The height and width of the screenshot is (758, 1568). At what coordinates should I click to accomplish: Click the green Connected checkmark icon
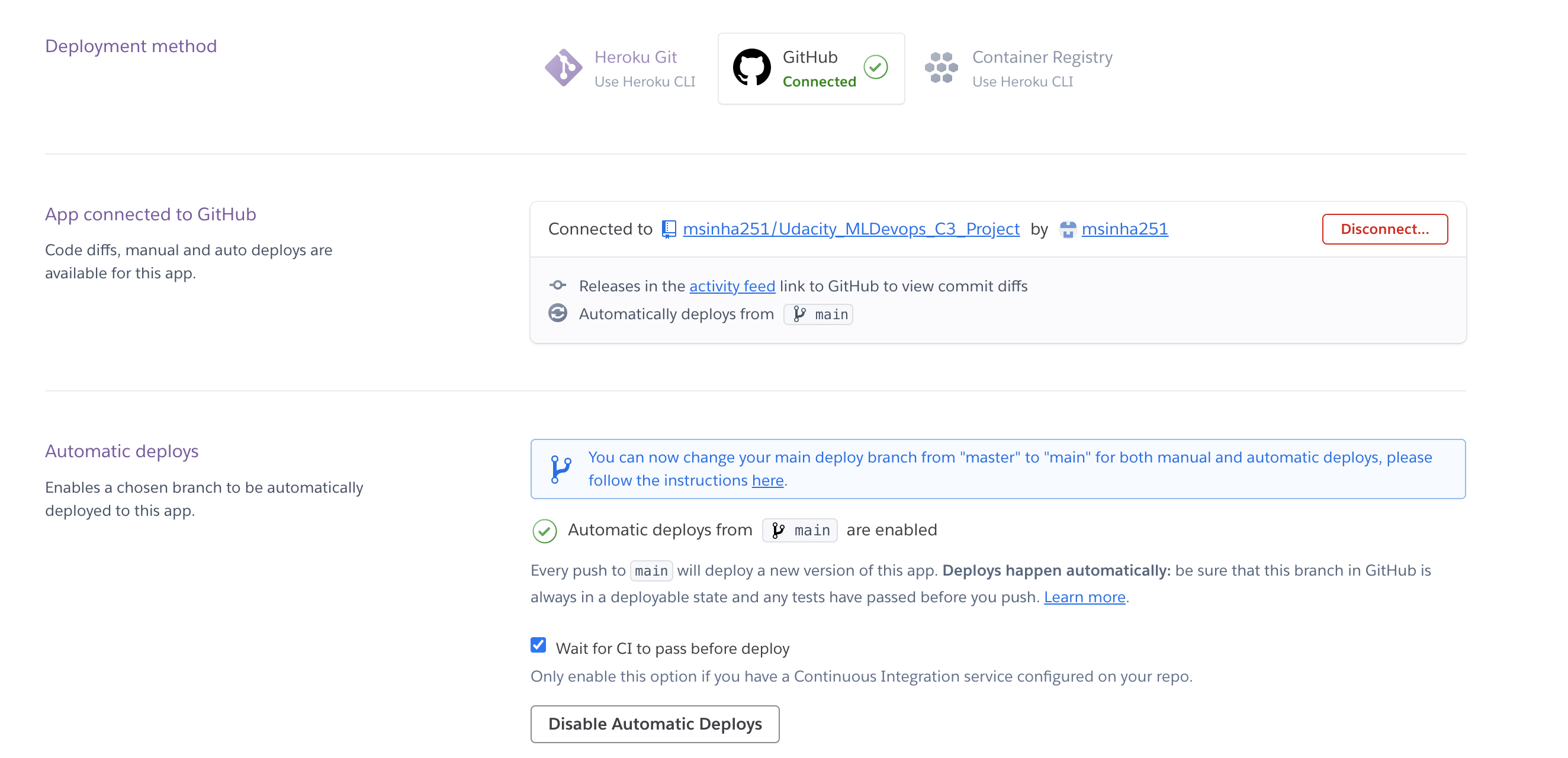point(875,68)
